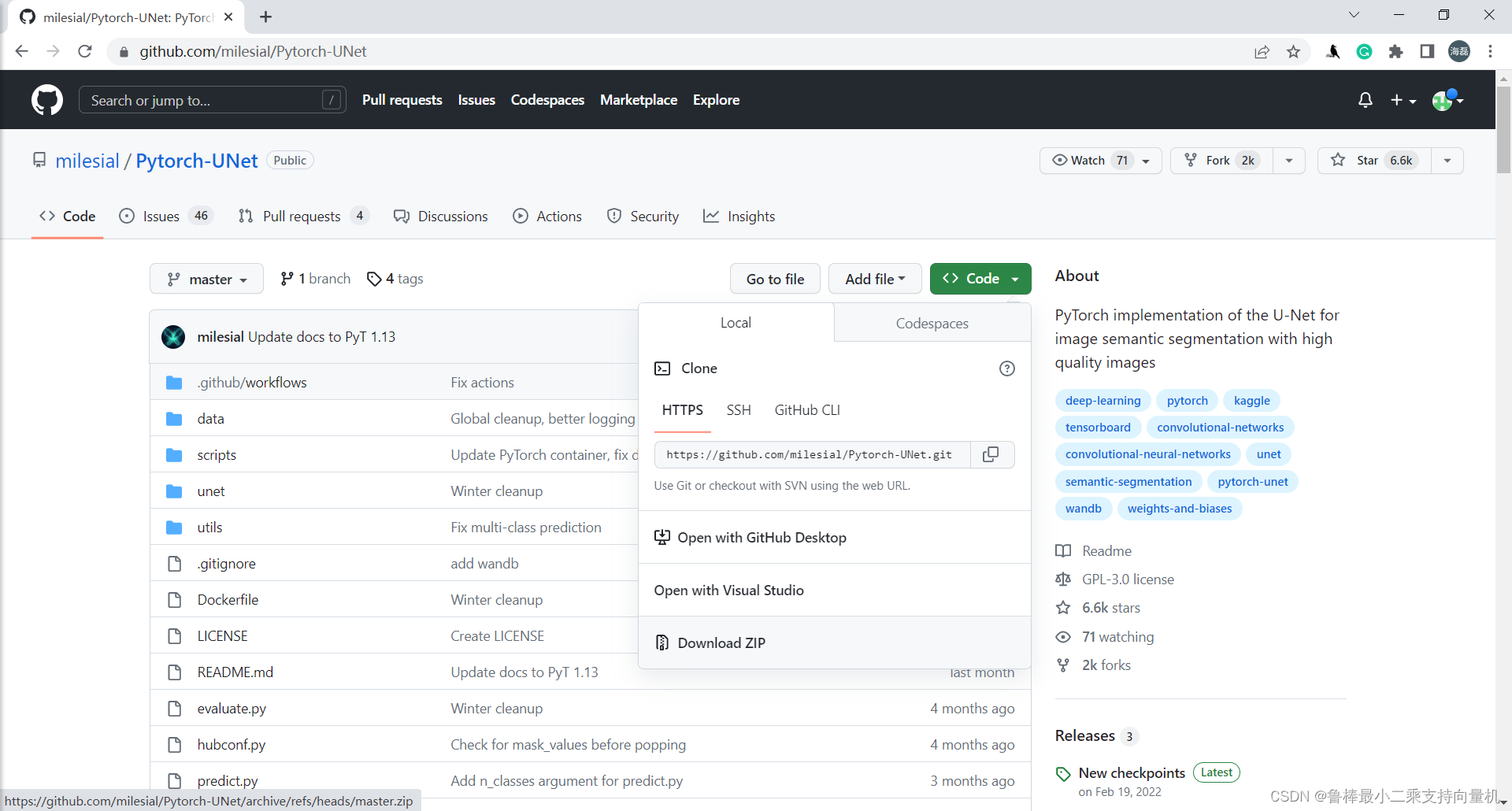Click the deep-learning topic tag

tap(1102, 401)
